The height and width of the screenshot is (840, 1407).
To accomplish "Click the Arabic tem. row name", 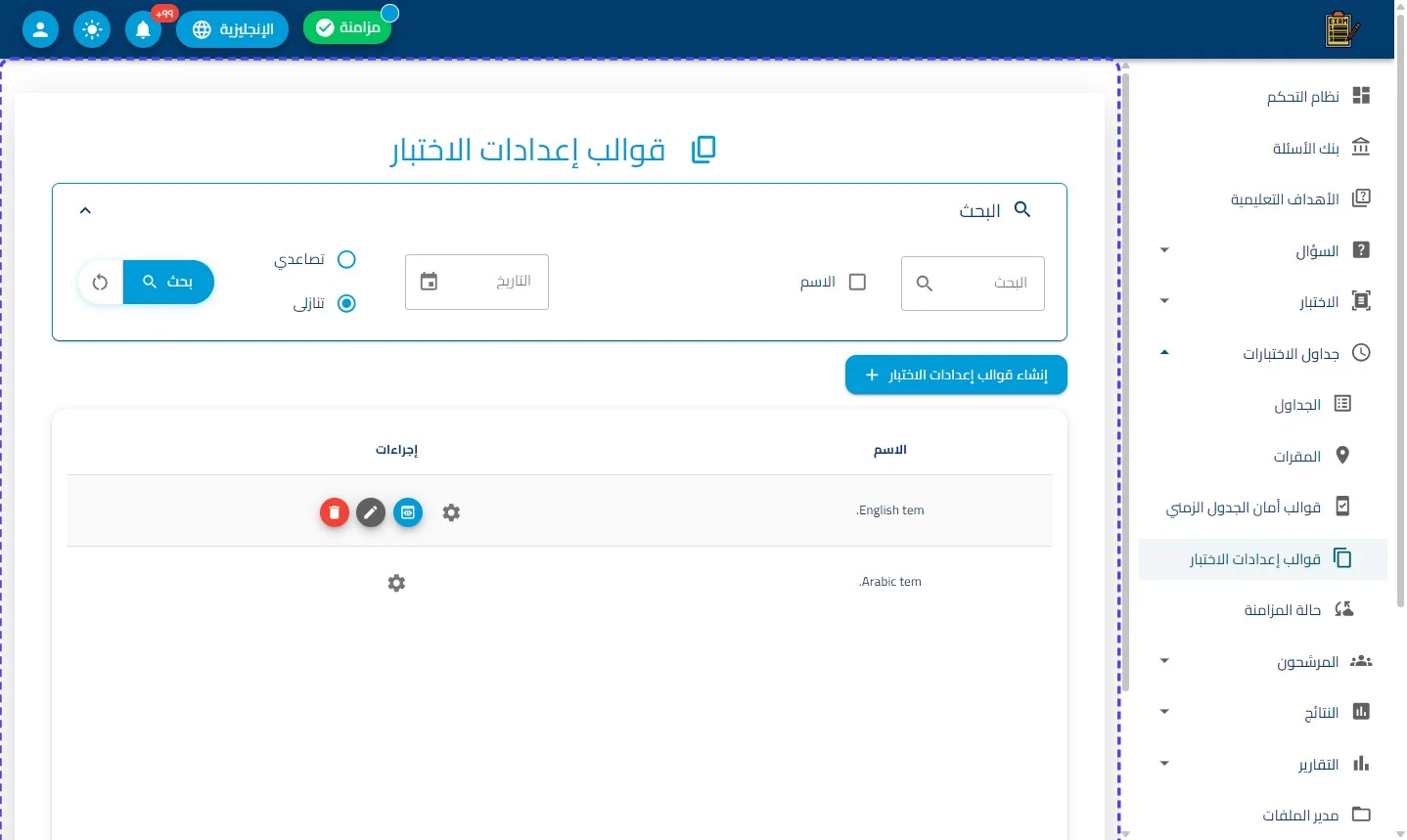I will tap(890, 582).
